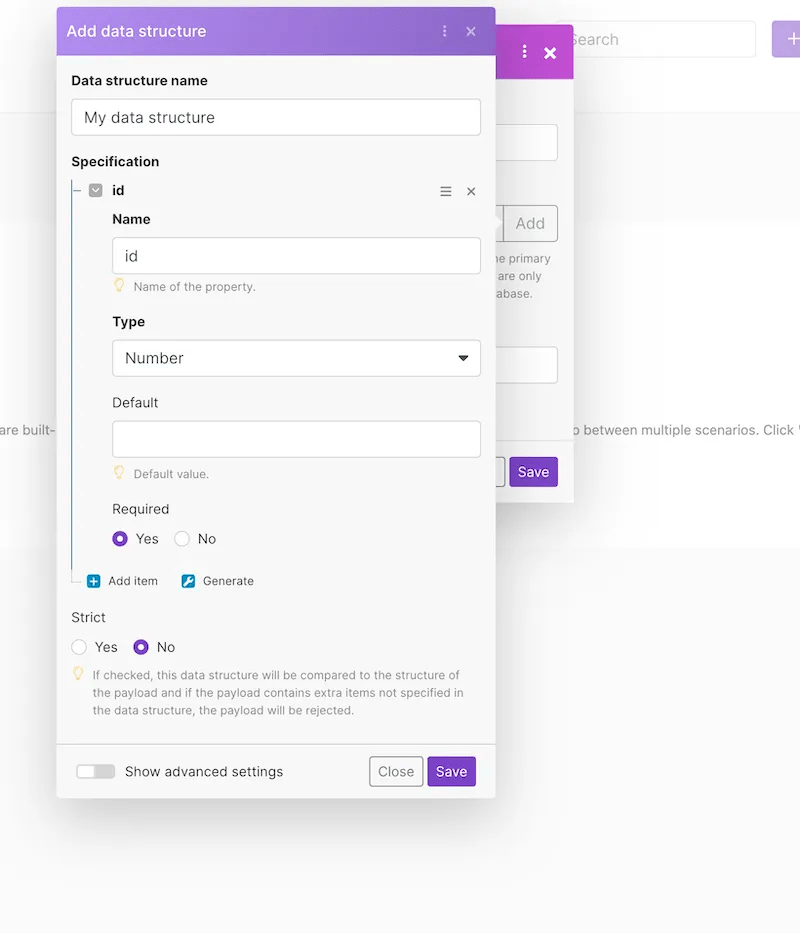Open the three-dot menu in the purple header

click(444, 31)
